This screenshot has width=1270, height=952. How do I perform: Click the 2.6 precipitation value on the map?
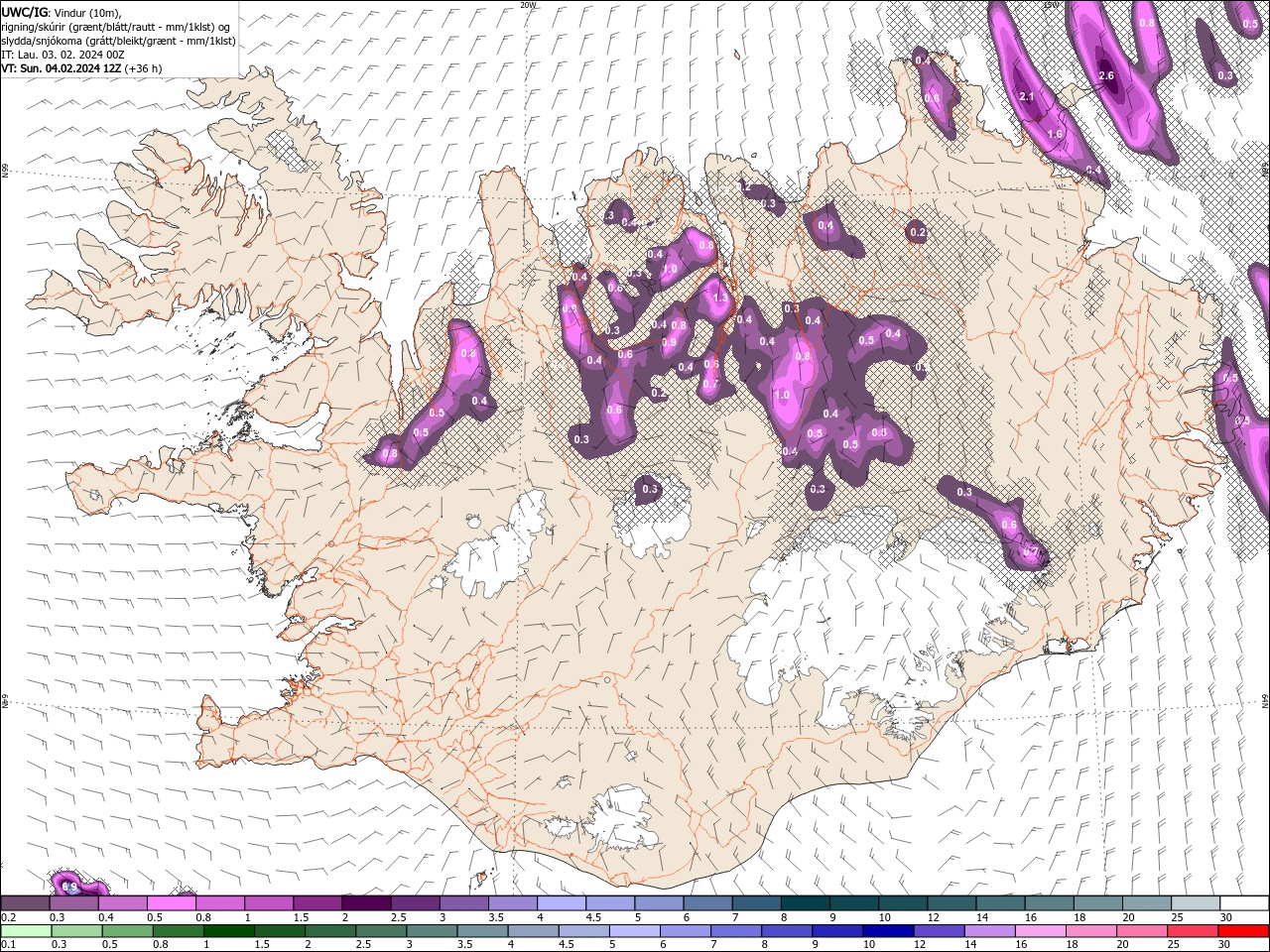1107,75
